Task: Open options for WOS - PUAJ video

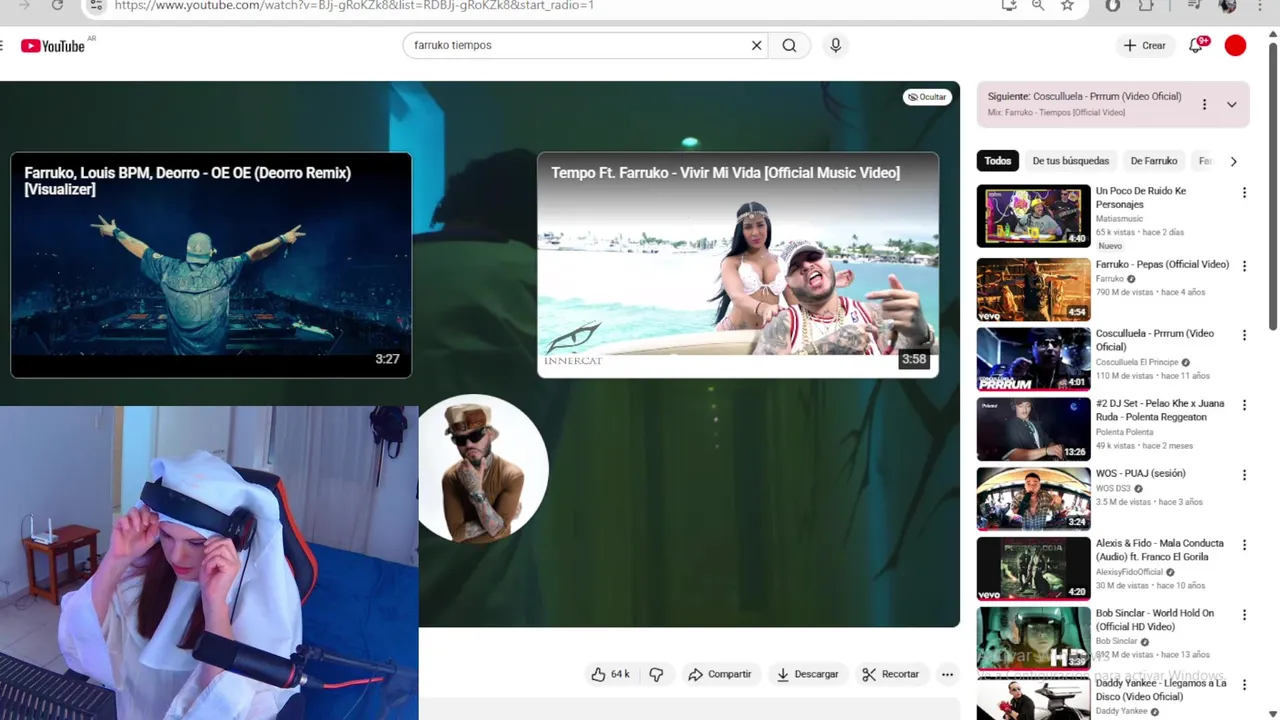Action: point(1244,475)
